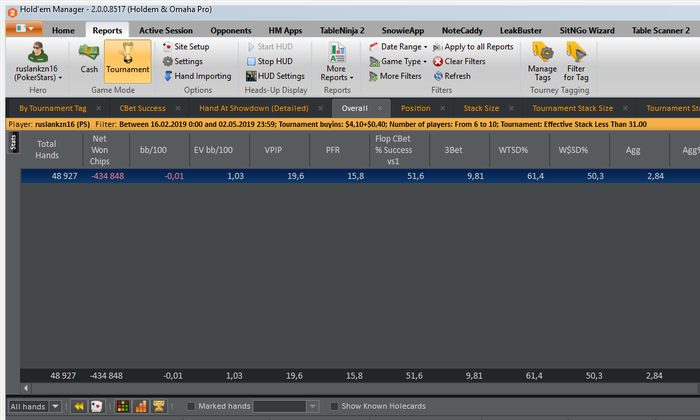The width and height of the screenshot is (700, 420).
Task: Sort by bb/100 column header
Action: (x=153, y=150)
